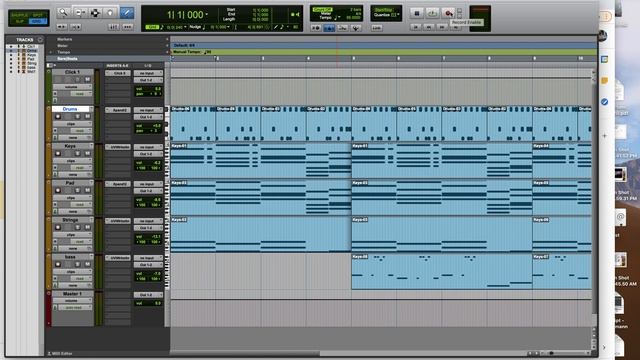
Task: Open the Master 1 output selector
Action: coord(148,295)
